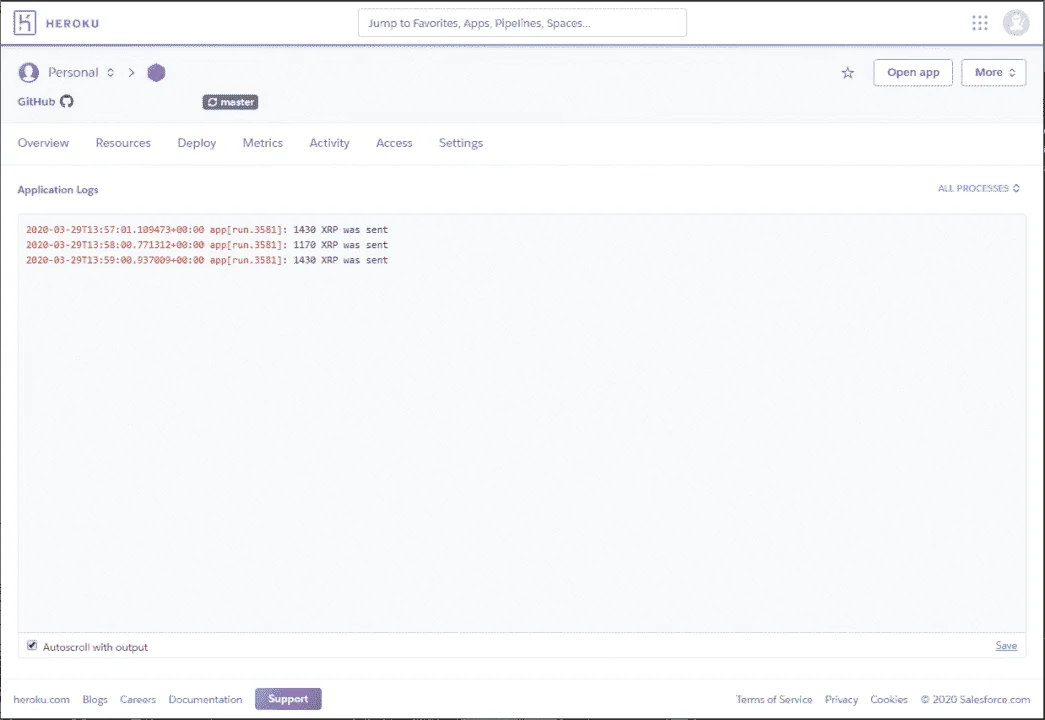Image resolution: width=1045 pixels, height=720 pixels.
Task: Favorite this app with the star icon
Action: pyautogui.click(x=848, y=73)
